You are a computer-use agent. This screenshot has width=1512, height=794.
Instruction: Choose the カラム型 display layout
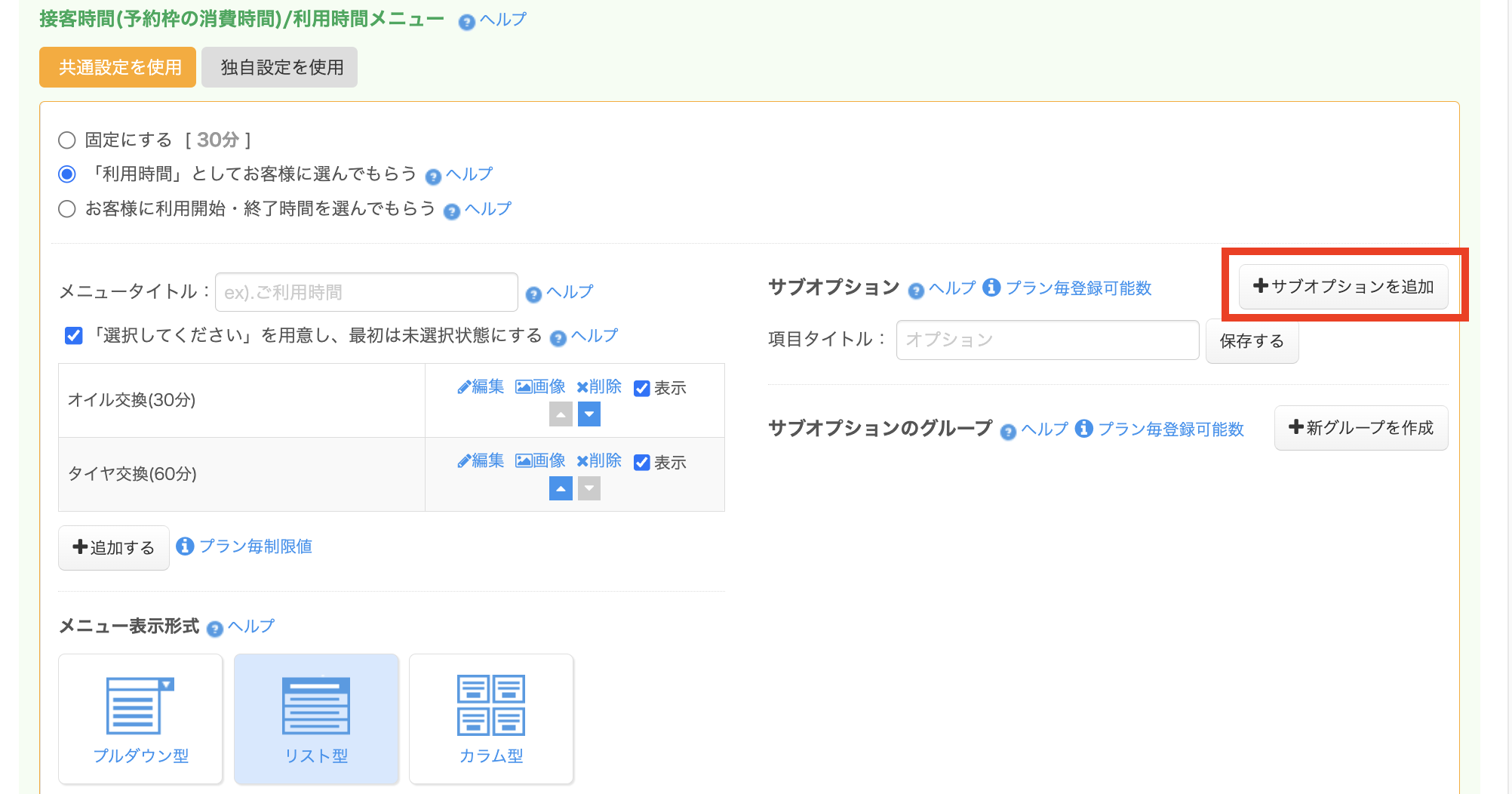[491, 719]
